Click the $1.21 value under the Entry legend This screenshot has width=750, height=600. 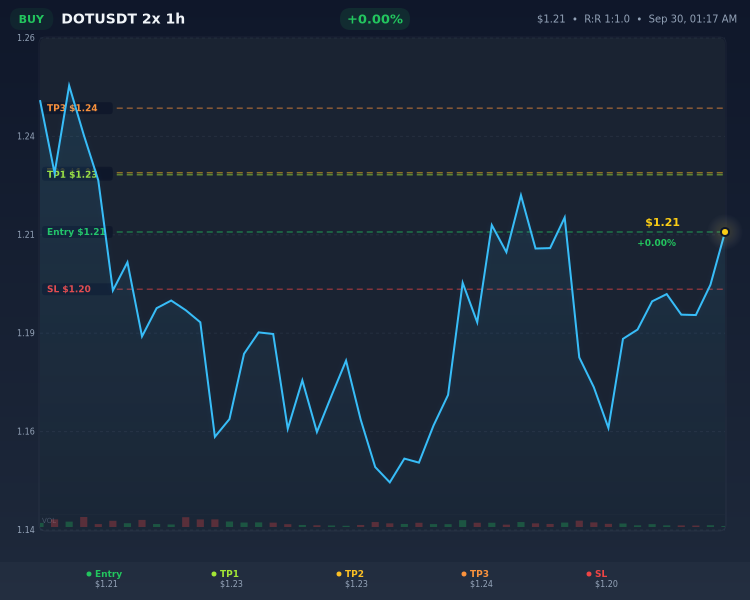pos(106,584)
